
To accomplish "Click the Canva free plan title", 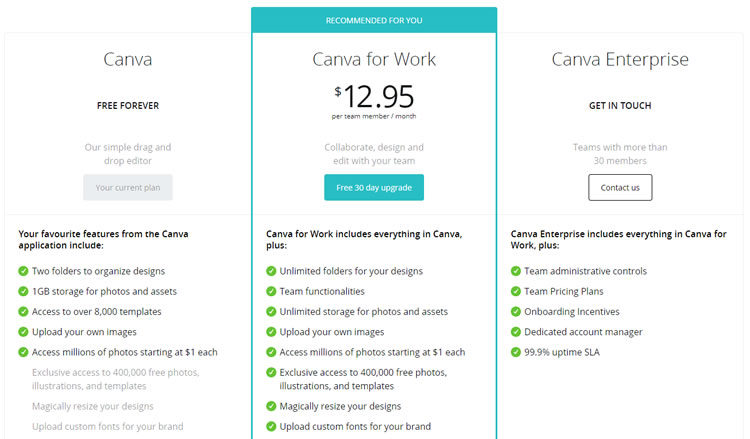I will 128,59.
